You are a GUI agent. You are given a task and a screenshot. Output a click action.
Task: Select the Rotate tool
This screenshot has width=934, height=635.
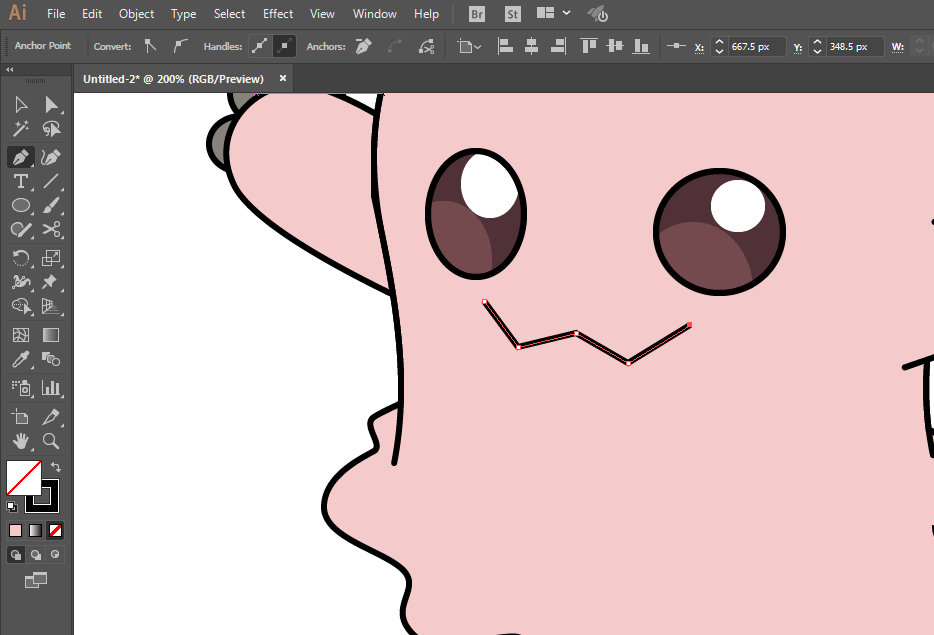21,258
